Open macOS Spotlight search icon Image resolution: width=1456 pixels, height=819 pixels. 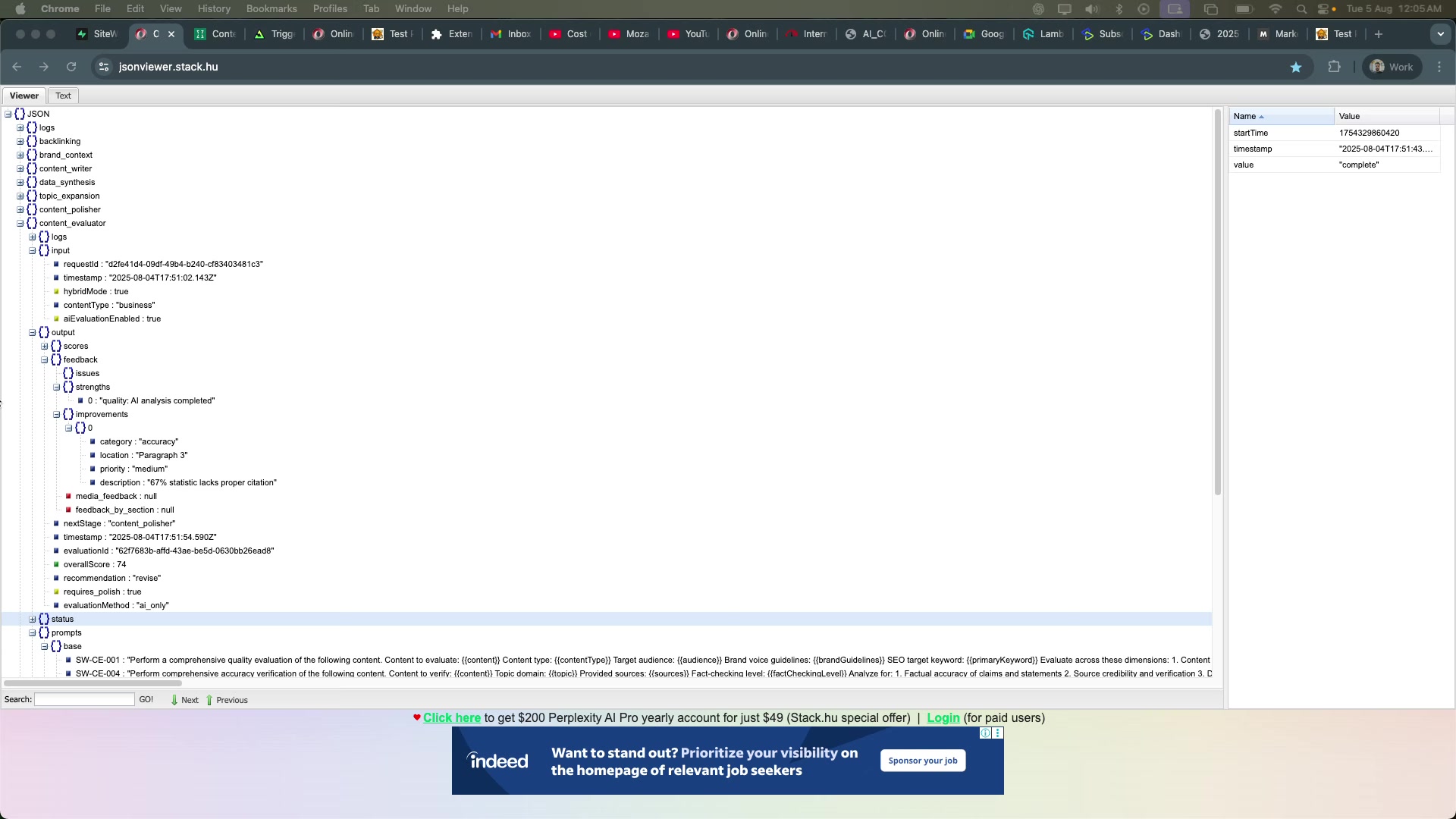1301,9
